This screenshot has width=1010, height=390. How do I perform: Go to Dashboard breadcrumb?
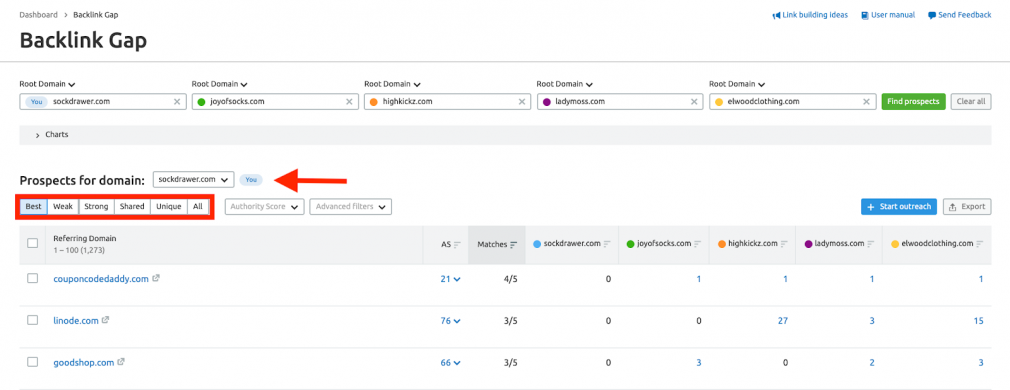(38, 15)
